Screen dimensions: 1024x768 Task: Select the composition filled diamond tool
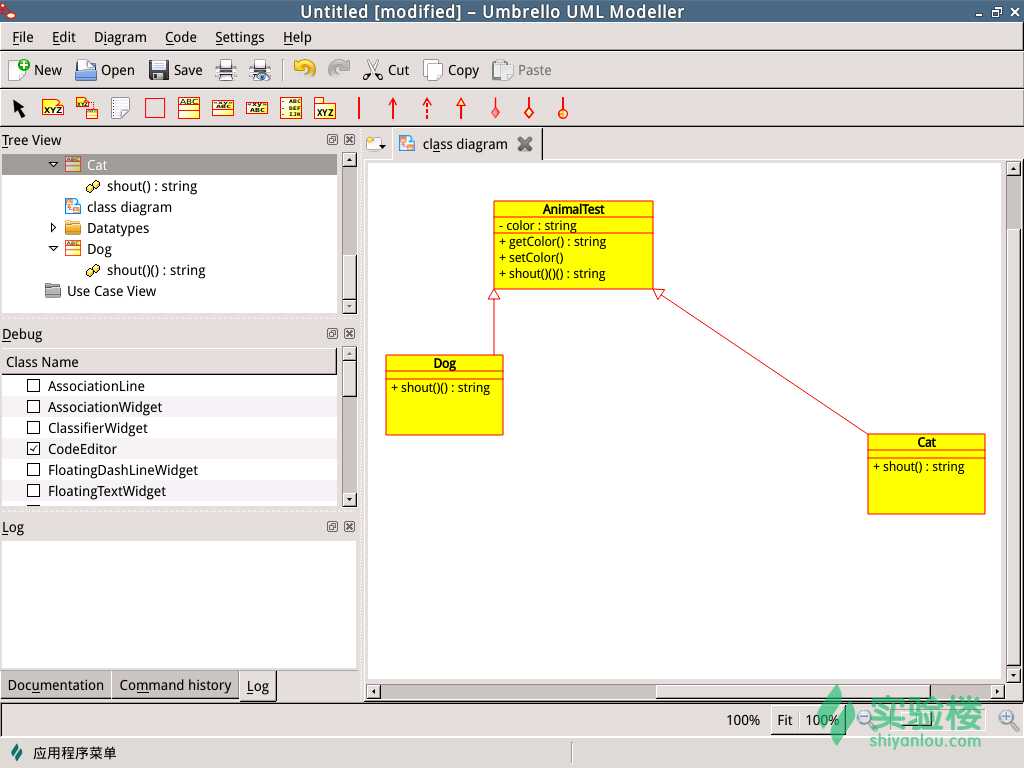[495, 108]
